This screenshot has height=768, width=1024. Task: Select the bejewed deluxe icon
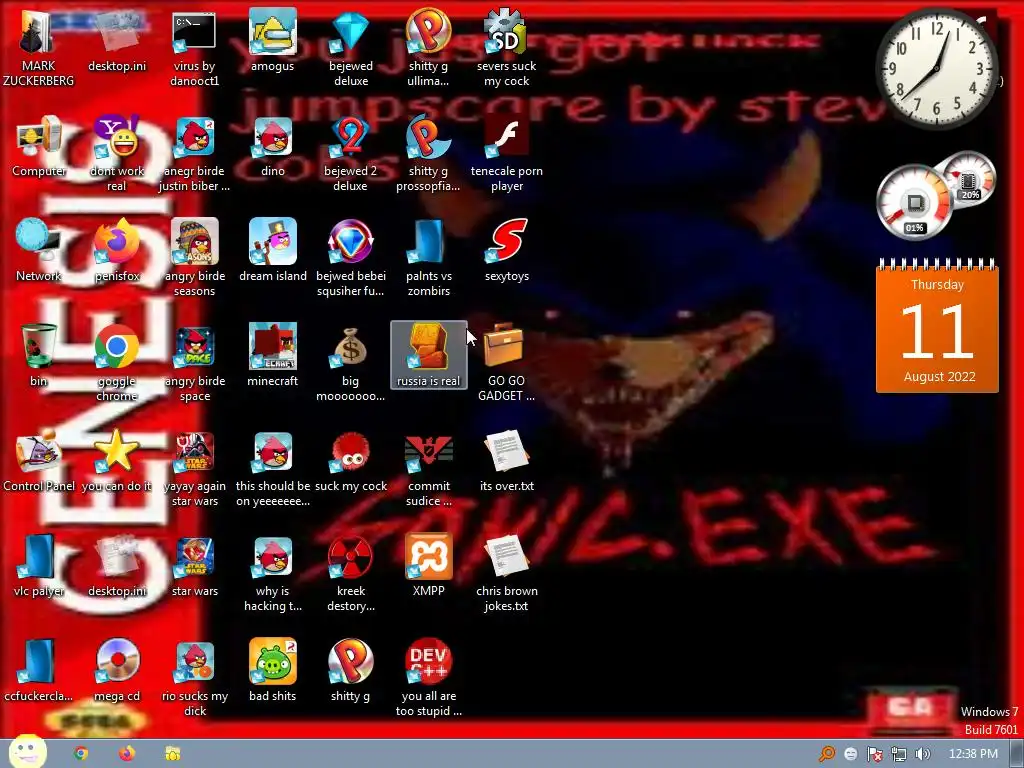pyautogui.click(x=351, y=48)
